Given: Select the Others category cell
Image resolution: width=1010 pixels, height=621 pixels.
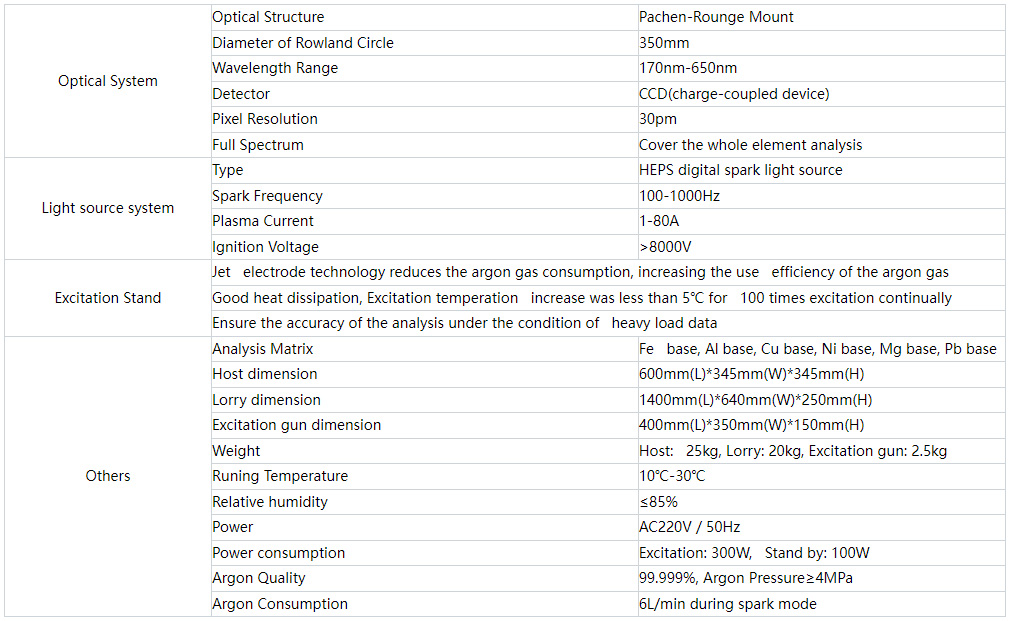Looking at the screenshot, I should coord(108,476).
